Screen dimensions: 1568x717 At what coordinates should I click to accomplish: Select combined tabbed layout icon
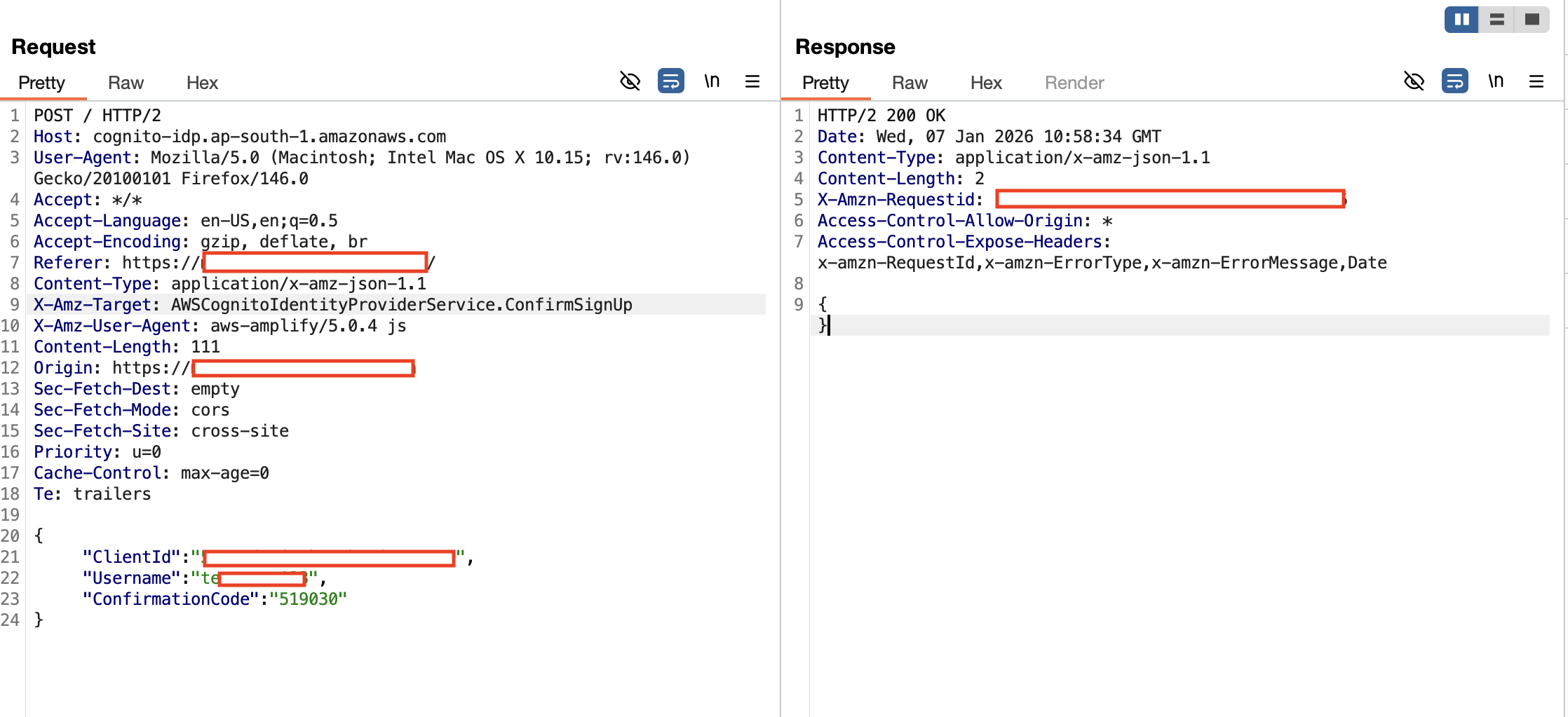pos(1532,19)
